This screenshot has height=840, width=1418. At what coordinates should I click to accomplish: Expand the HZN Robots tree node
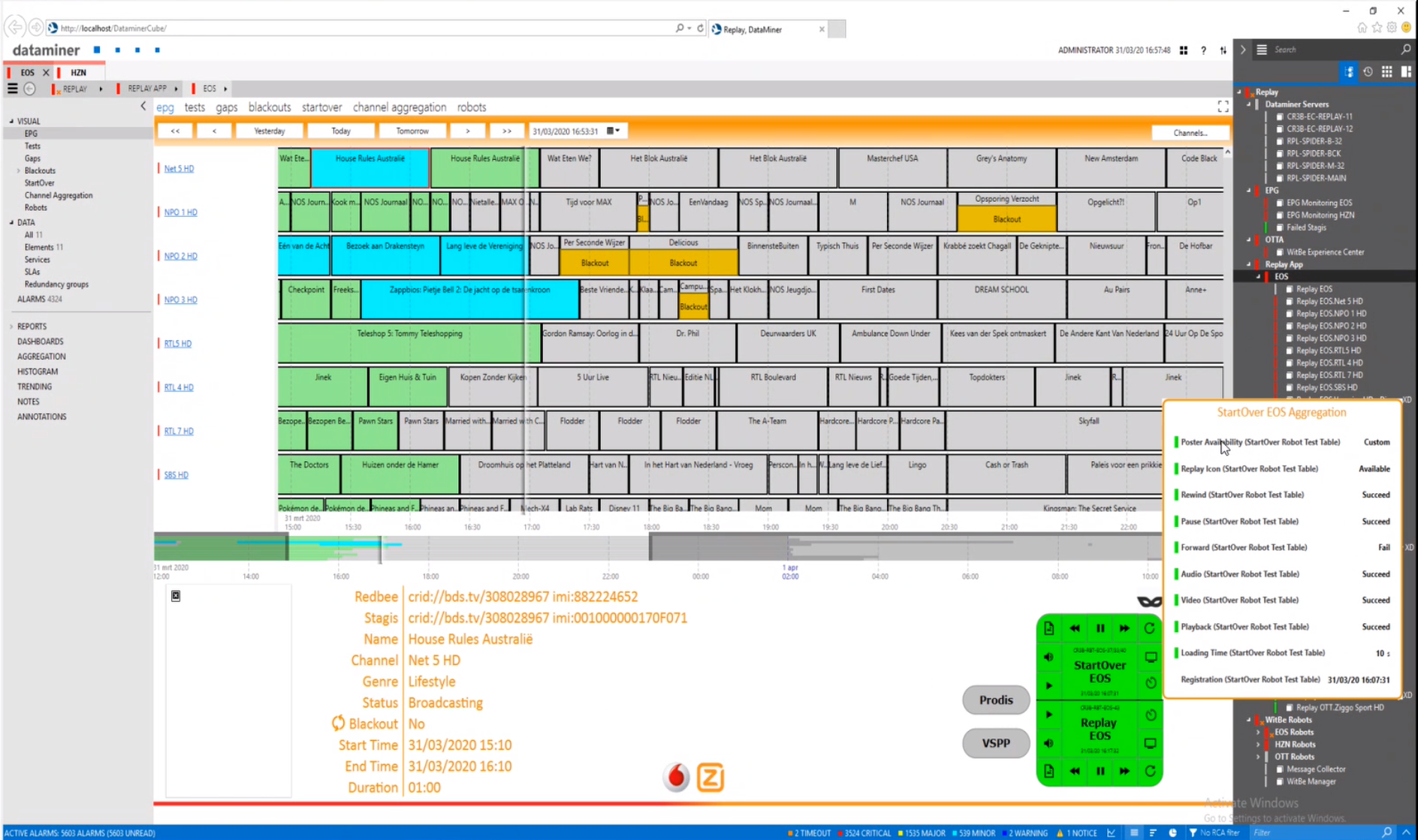click(x=1259, y=745)
